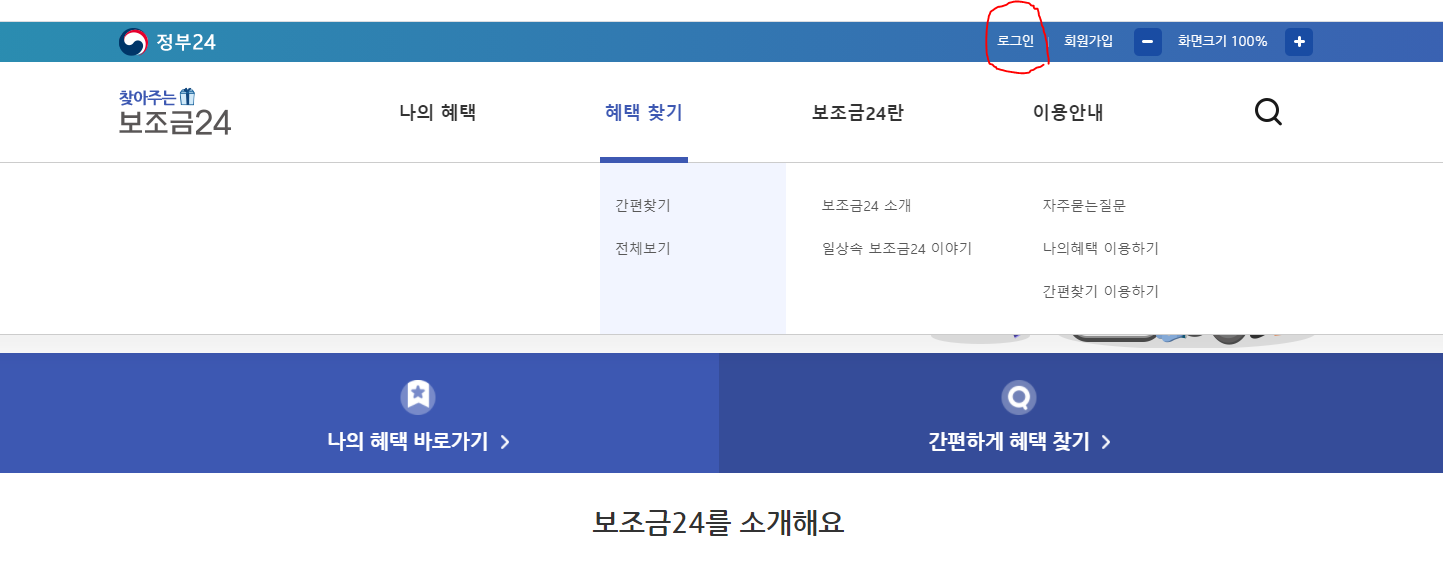Click the 보조금24를 소개해요 heading
This screenshot has height=572, width=1443.
pyautogui.click(x=718, y=522)
